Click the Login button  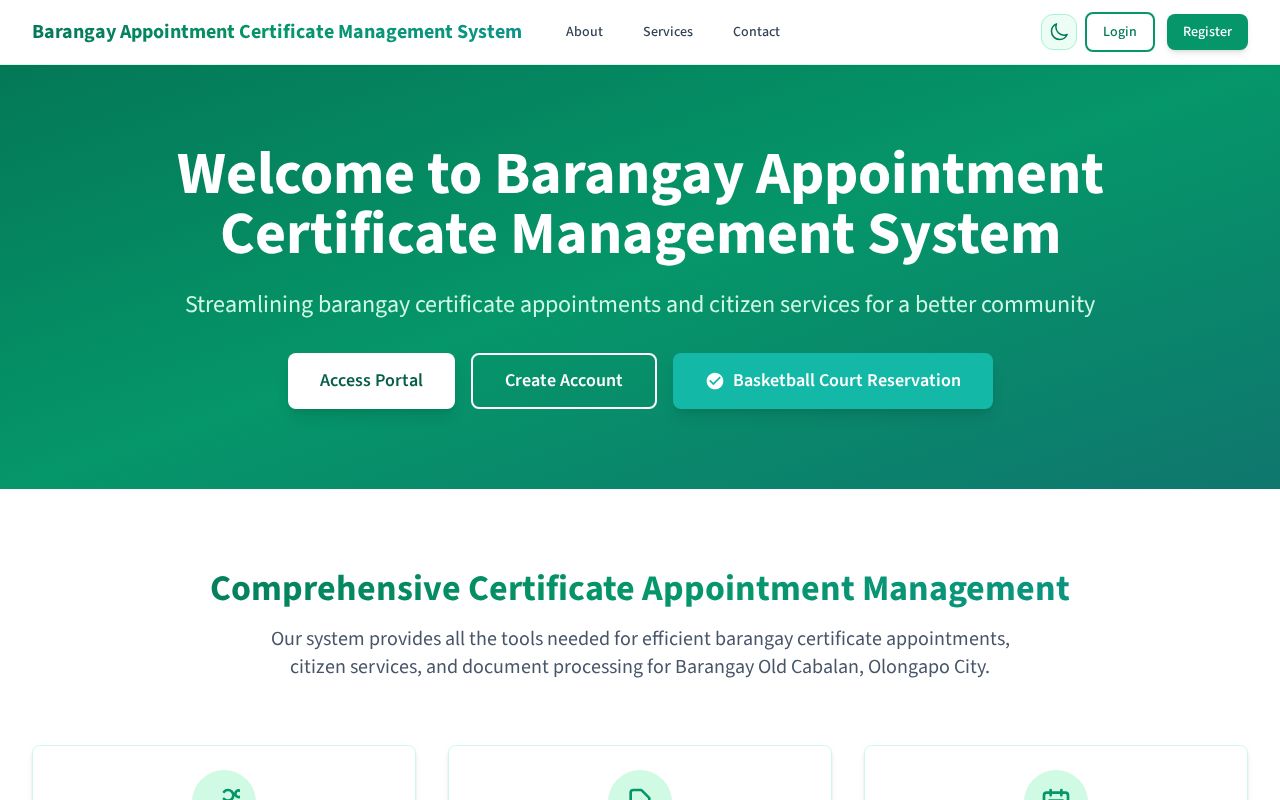coord(1120,32)
